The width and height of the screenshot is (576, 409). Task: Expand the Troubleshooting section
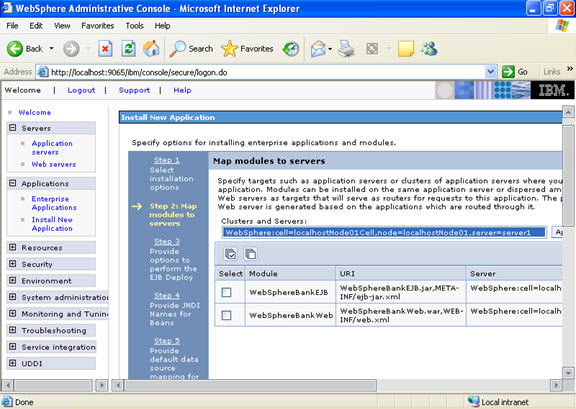click(12, 330)
